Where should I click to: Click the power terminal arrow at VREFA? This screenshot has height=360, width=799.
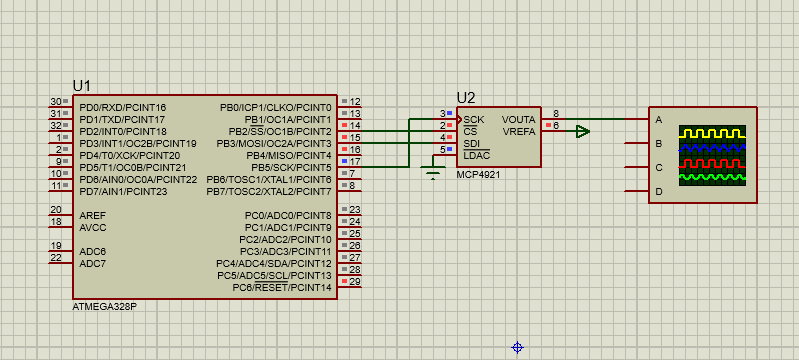pyautogui.click(x=582, y=132)
